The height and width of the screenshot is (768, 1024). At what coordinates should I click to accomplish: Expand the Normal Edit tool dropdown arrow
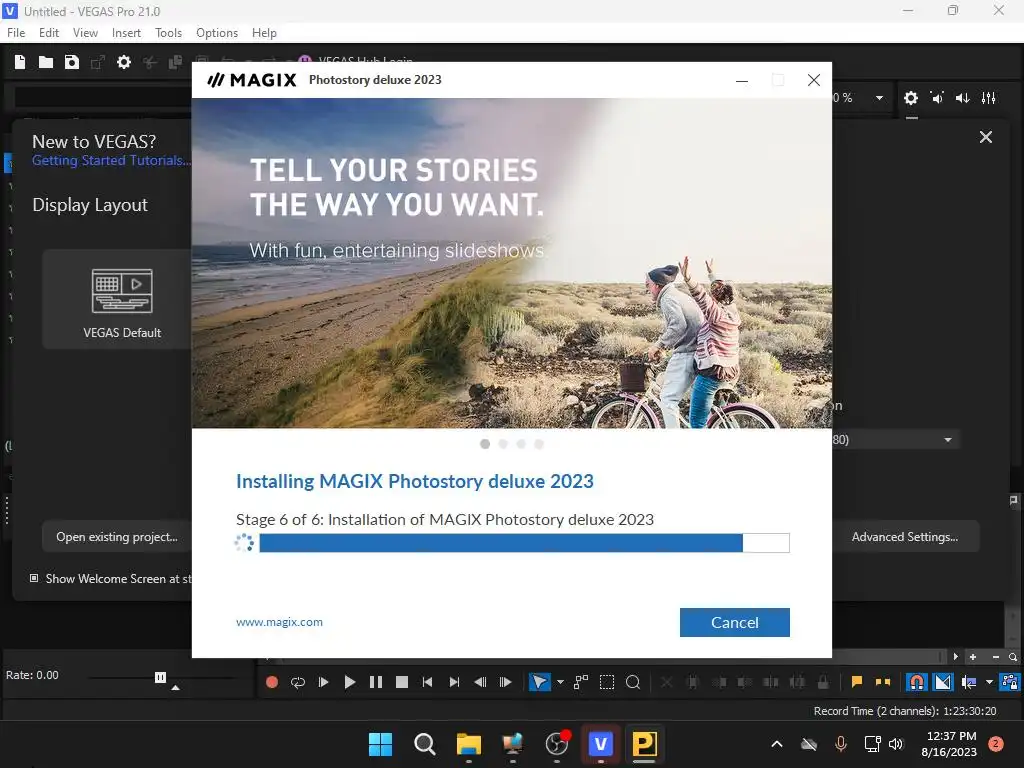point(560,682)
